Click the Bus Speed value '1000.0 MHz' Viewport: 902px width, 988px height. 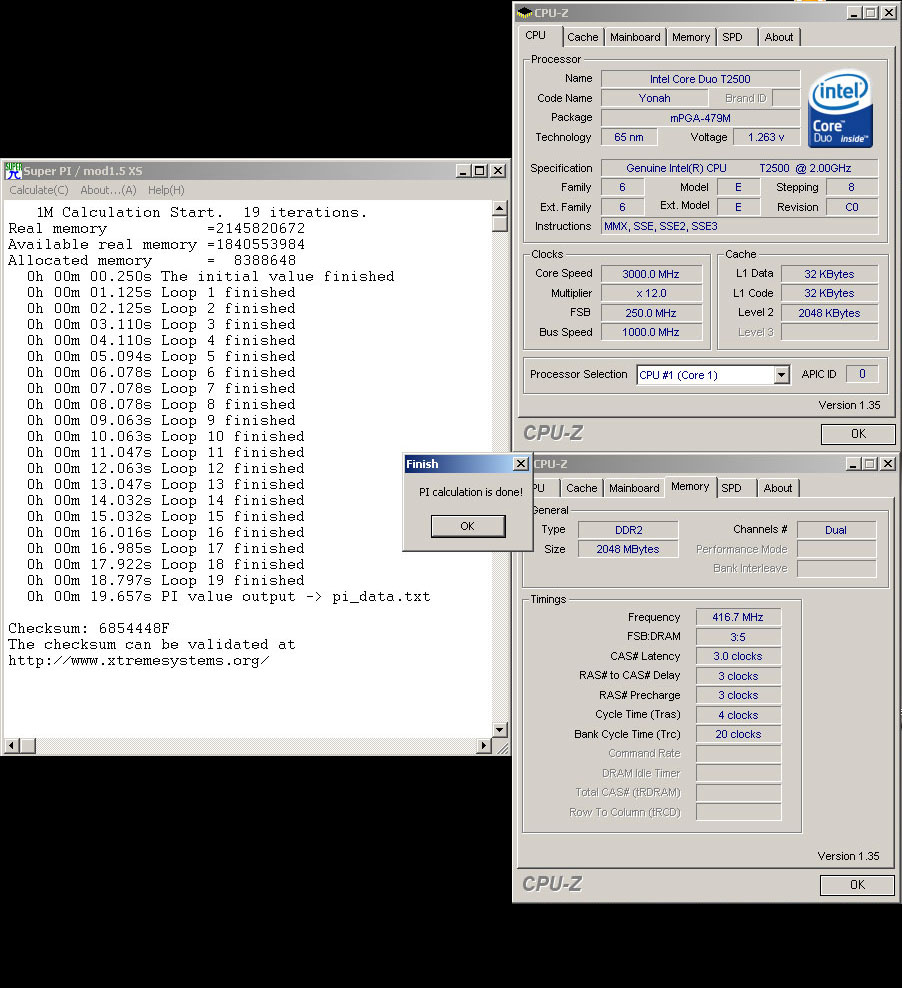(x=651, y=332)
